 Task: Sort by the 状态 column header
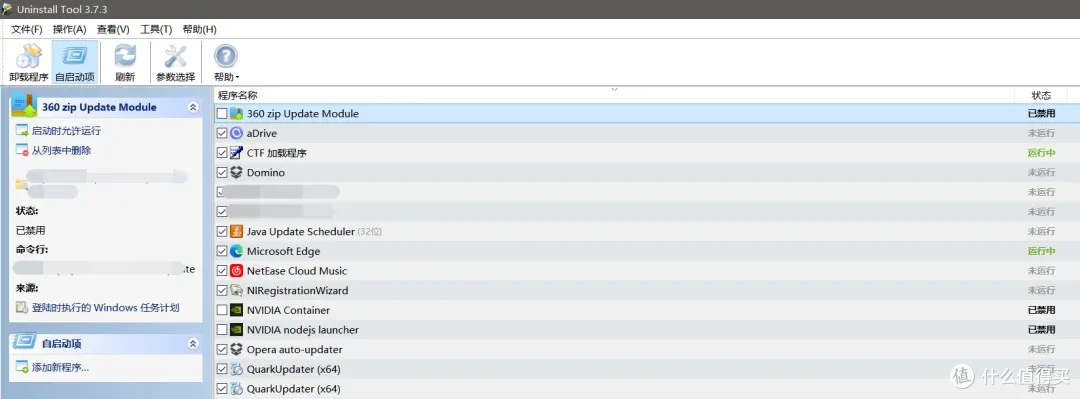coord(1041,95)
